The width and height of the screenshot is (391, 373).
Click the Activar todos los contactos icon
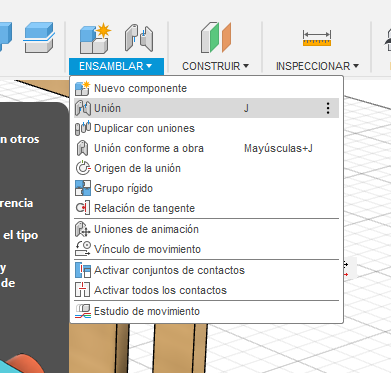coord(82,290)
